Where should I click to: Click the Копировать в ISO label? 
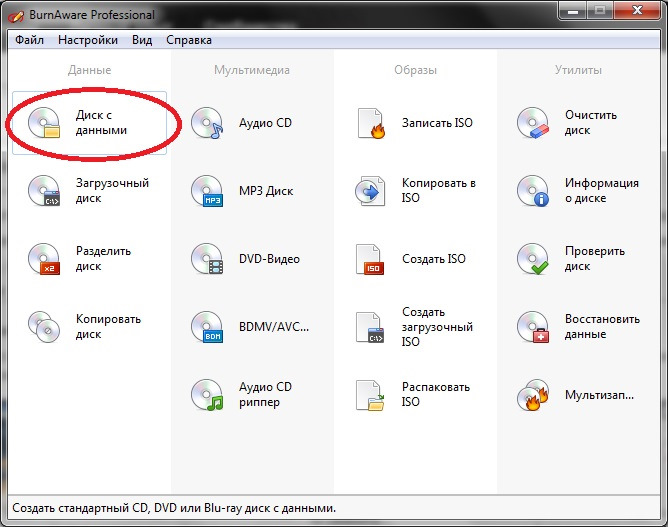[x=439, y=190]
